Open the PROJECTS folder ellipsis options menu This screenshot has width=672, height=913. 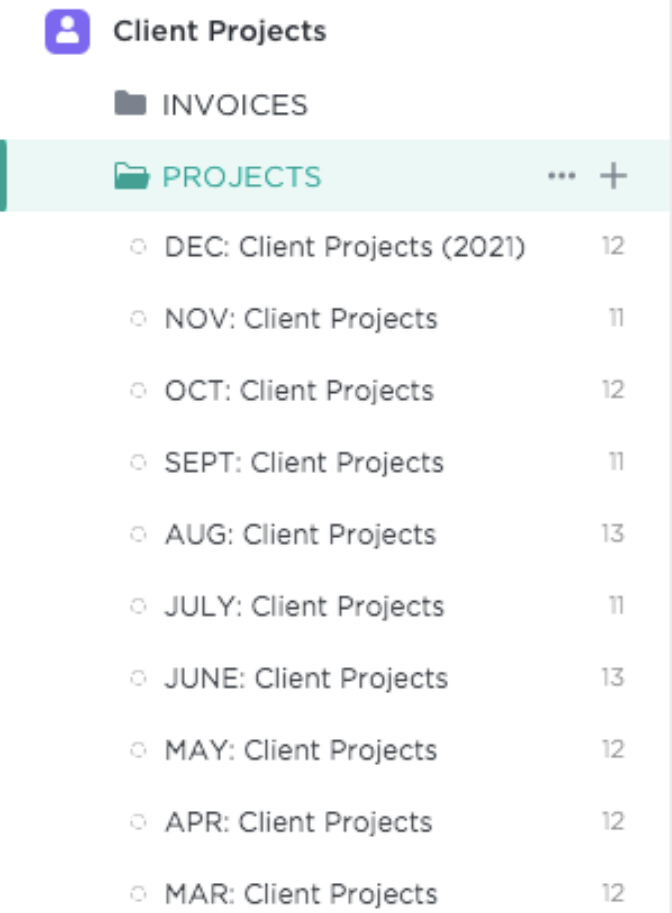coord(562,177)
